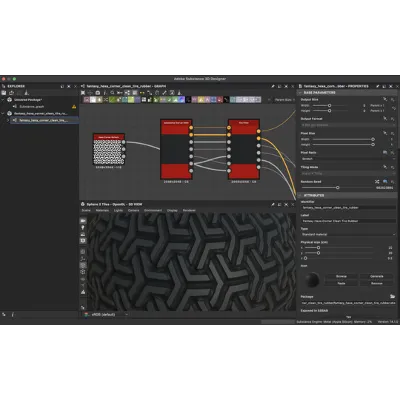The image size is (400, 400).
Task: Click the Pixel Ratio icon on the right
Action: tap(385, 153)
